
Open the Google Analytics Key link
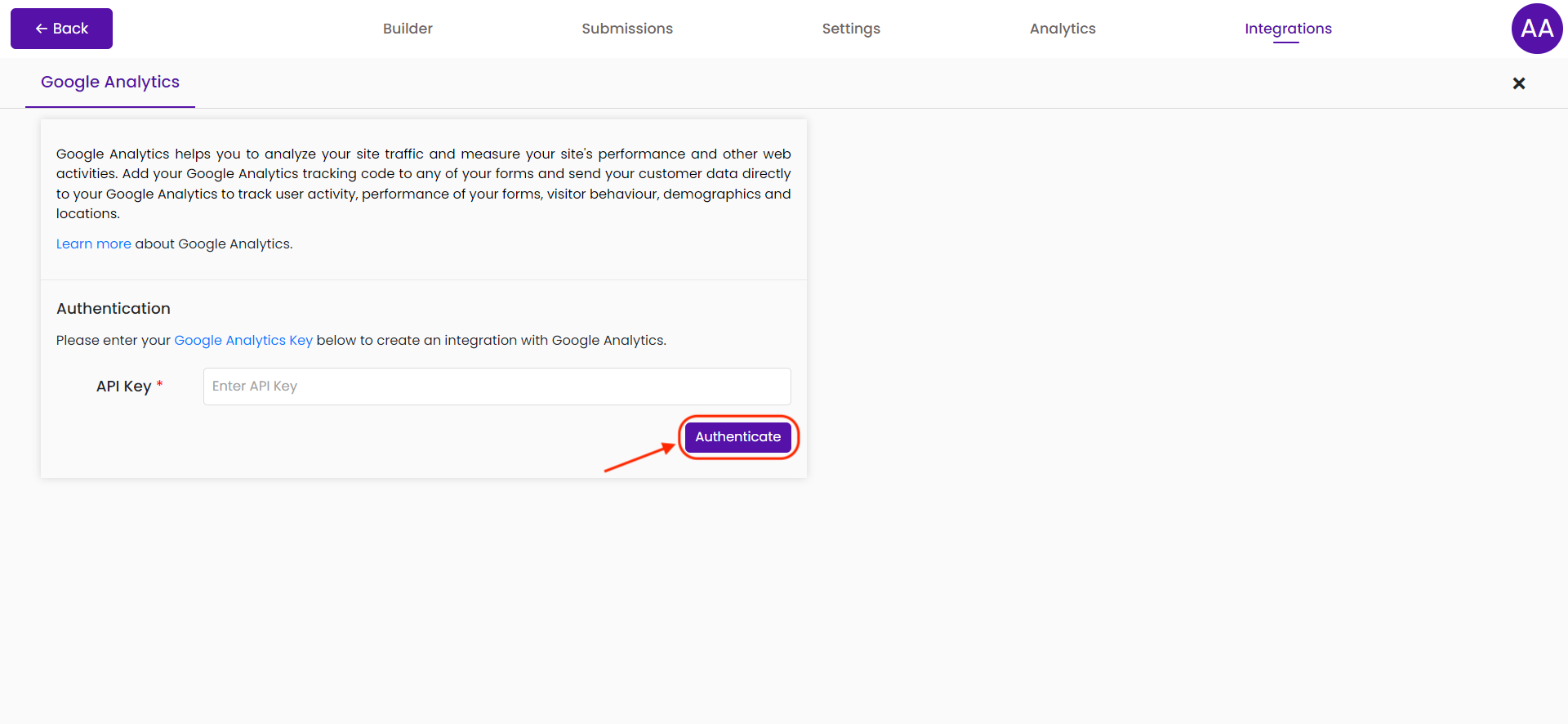point(243,340)
